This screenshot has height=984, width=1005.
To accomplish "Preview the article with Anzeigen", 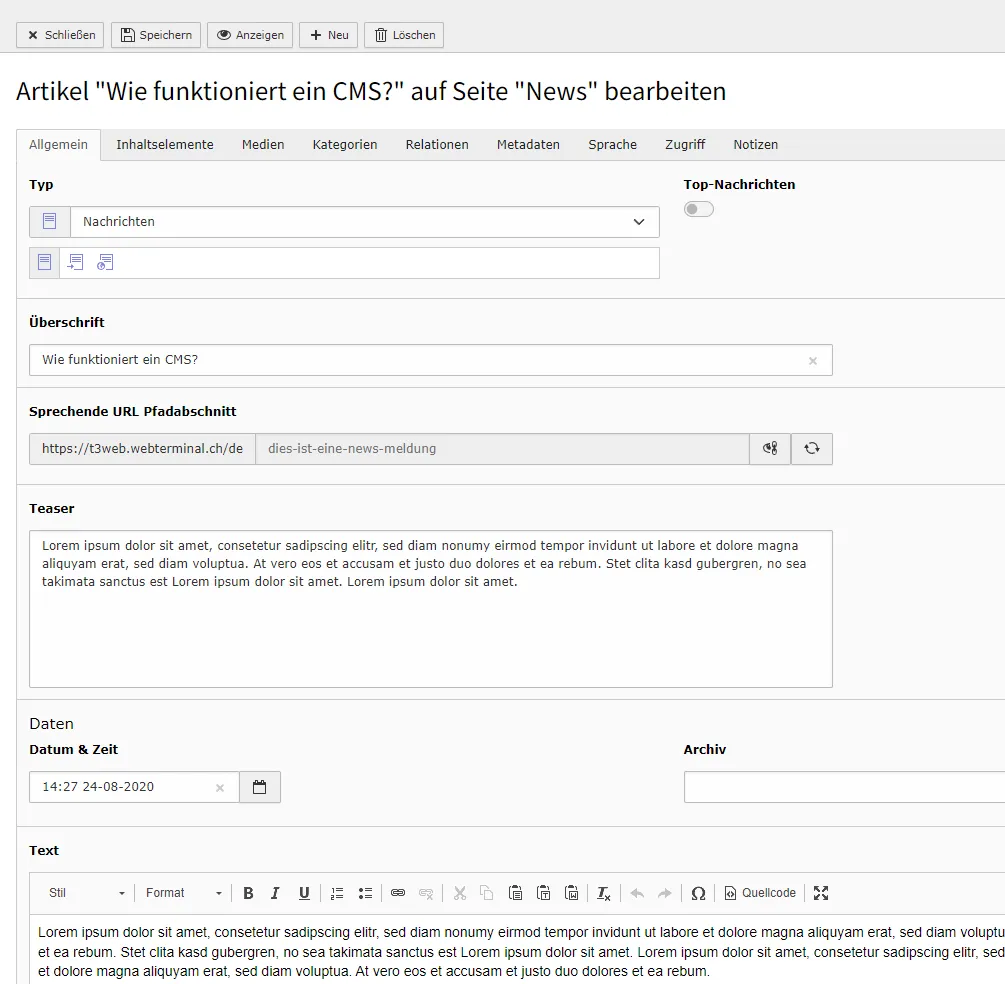I will pos(250,35).
